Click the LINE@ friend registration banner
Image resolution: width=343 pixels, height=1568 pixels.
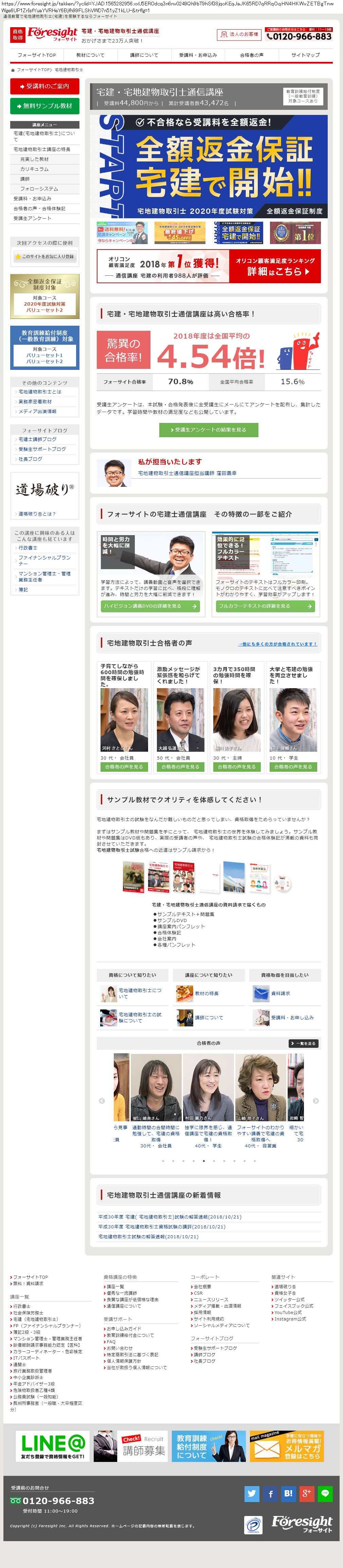[x=52, y=1446]
